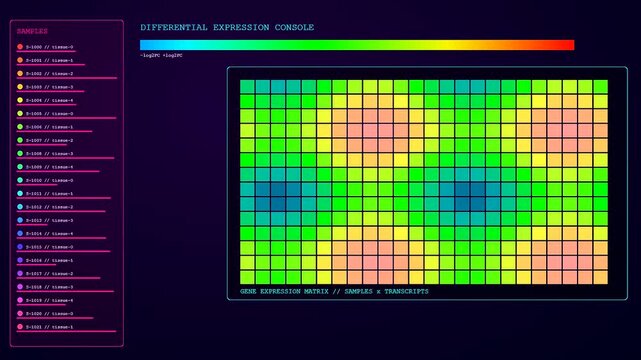The image size is (641, 360).
Task: Click the orange dot next to S-1002
Action: coord(20,74)
